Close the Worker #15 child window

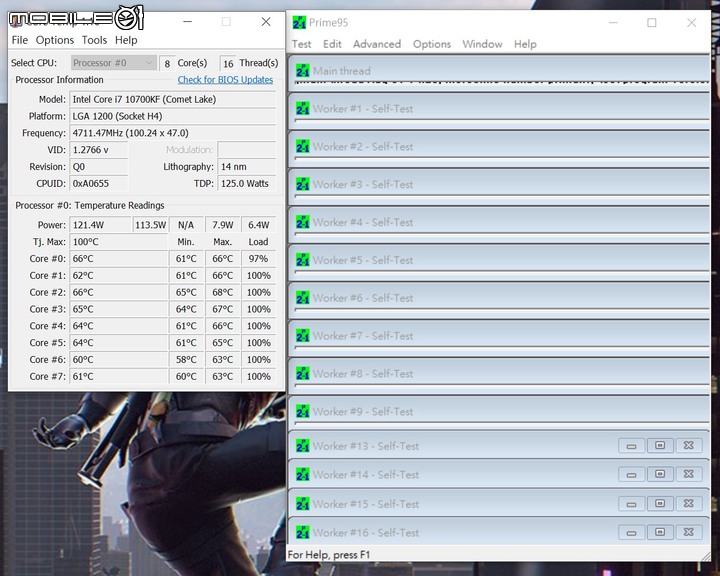click(688, 503)
